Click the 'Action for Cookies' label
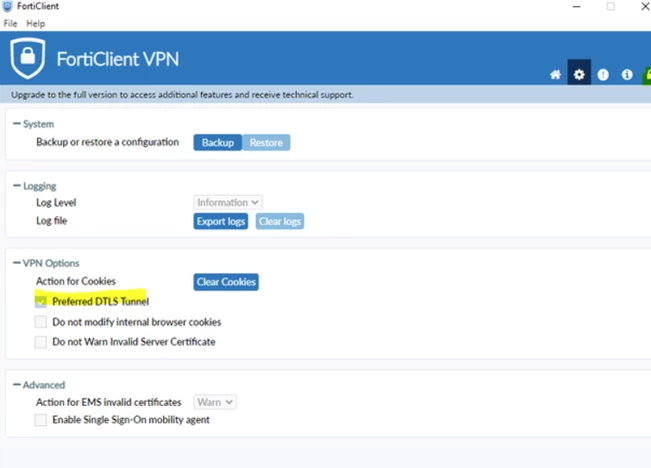Viewport: 651px width, 468px height. [x=76, y=281]
